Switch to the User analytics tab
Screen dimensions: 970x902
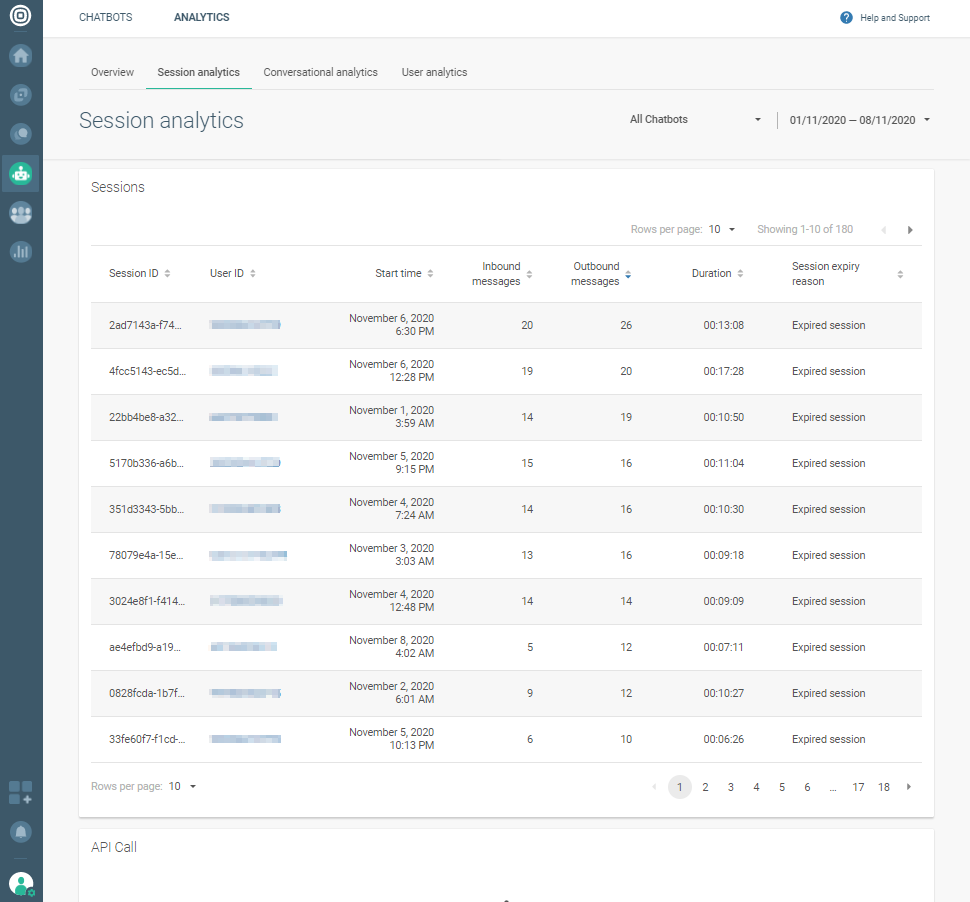point(434,73)
